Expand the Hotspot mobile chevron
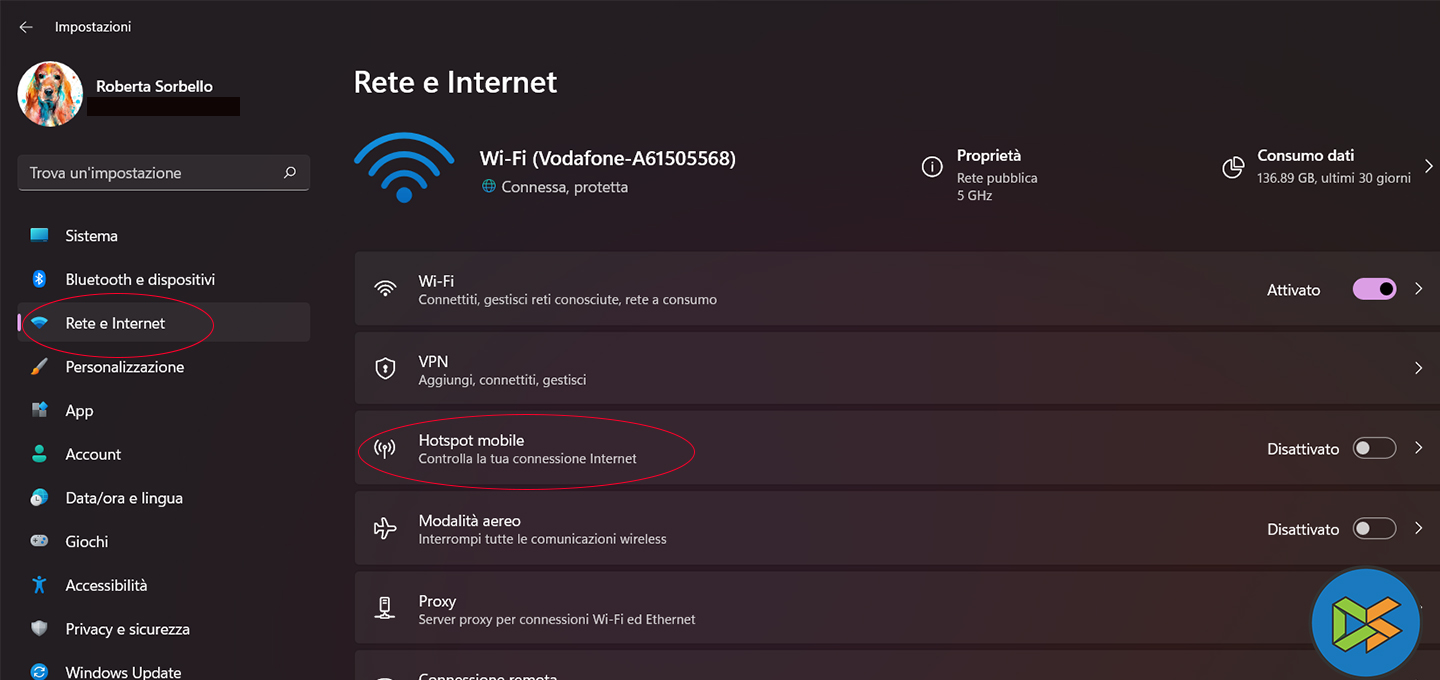Viewport: 1440px width, 680px height. point(1418,449)
